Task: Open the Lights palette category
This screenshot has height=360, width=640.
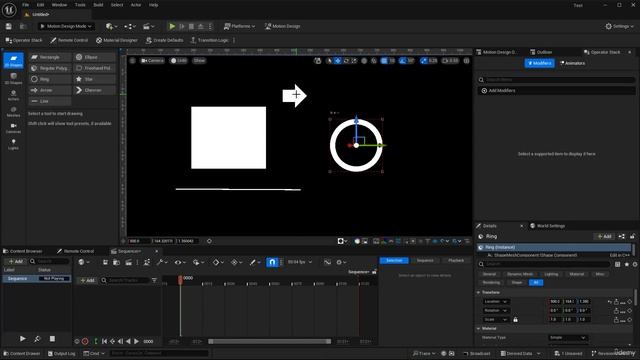Action: click(13, 144)
